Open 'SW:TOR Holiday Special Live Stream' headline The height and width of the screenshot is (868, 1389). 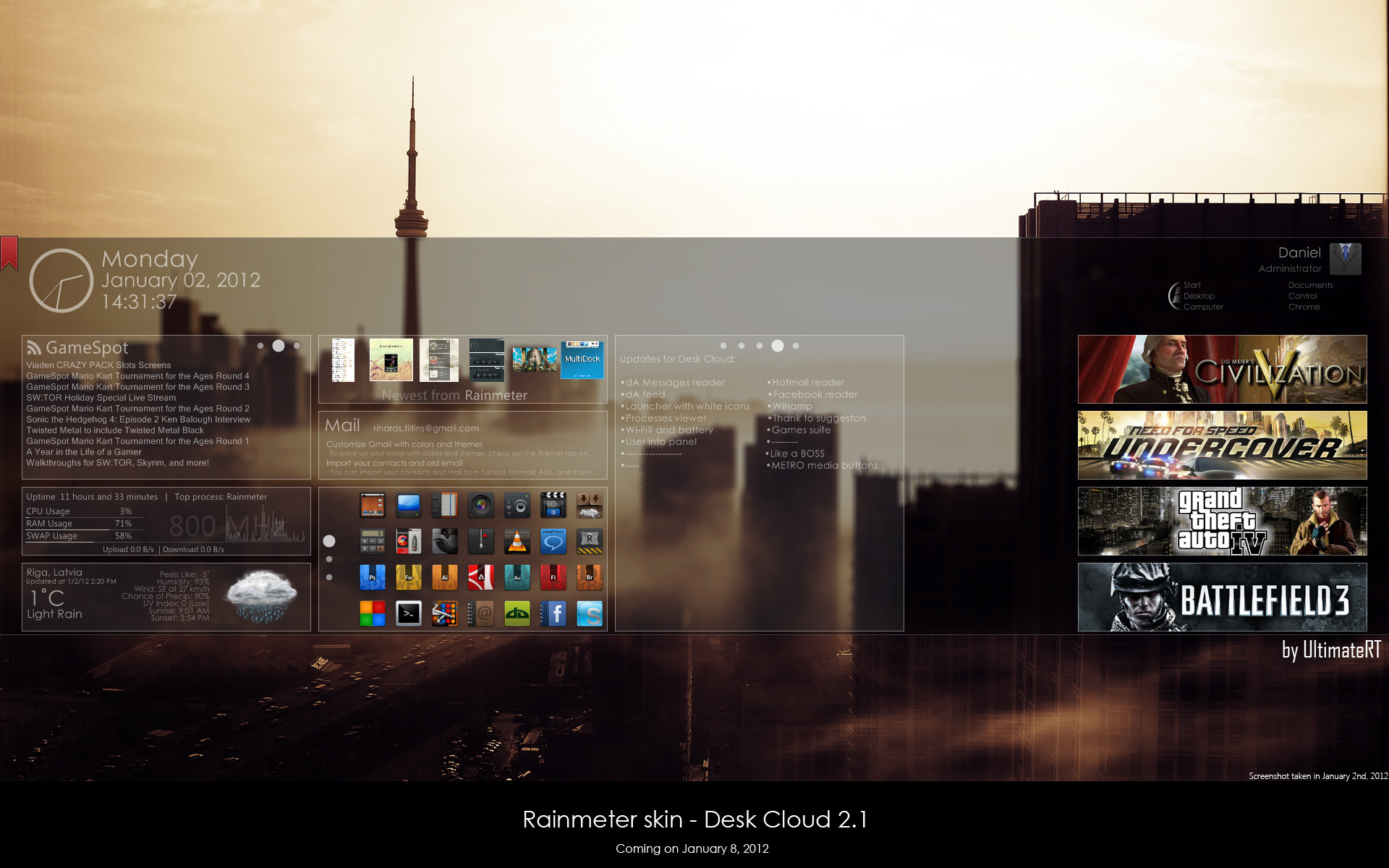[x=101, y=398]
